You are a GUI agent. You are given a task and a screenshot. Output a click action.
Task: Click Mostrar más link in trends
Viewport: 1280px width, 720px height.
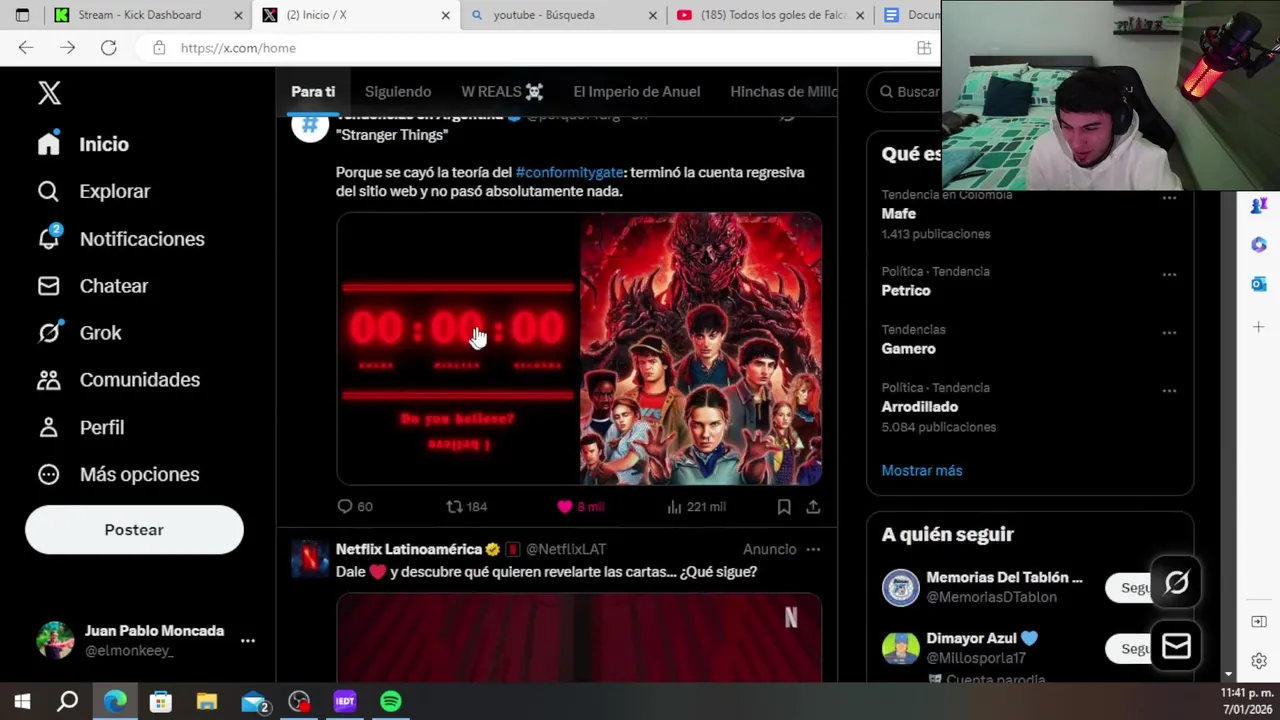(922, 470)
